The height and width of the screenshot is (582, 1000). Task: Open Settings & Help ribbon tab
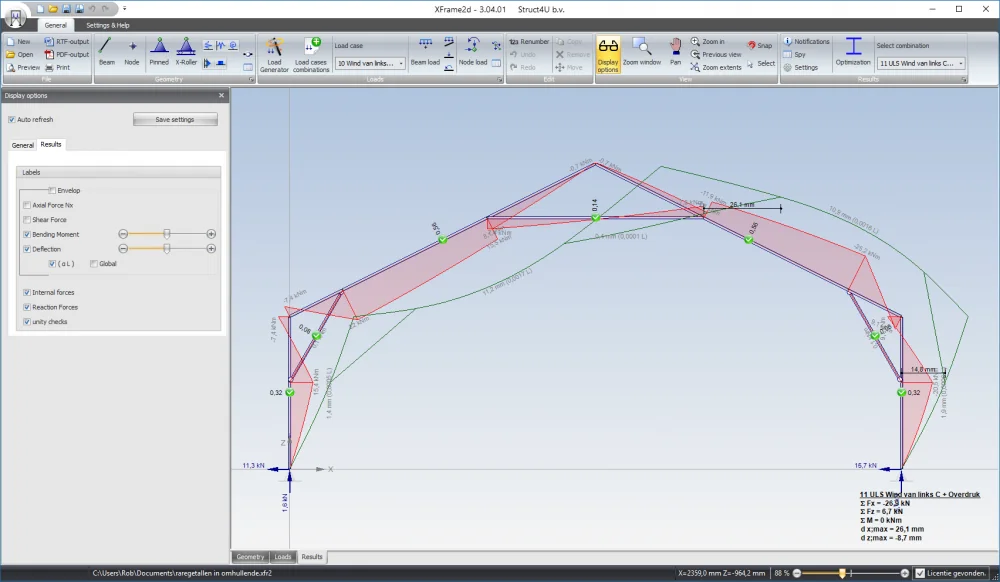pyautogui.click(x=108, y=25)
